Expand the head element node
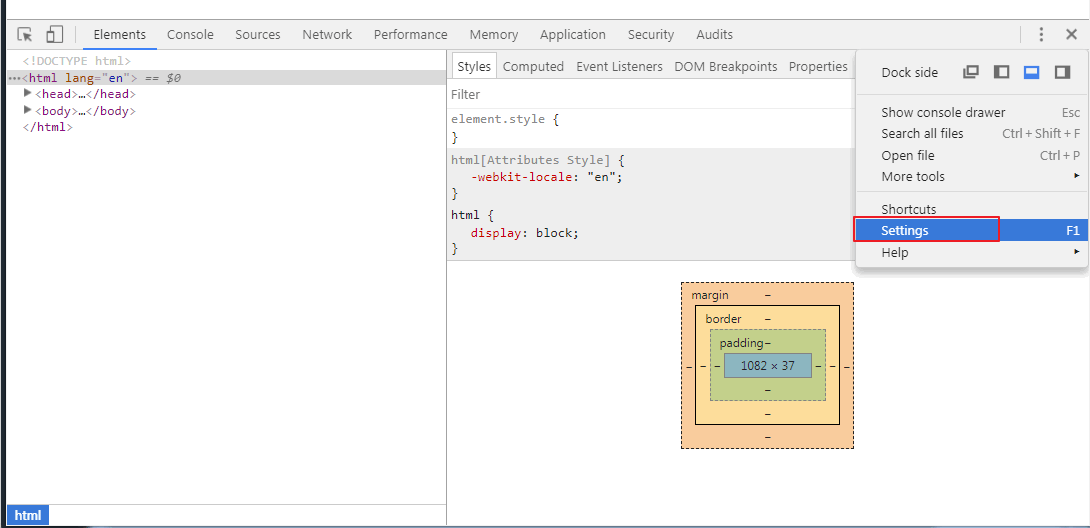1090x528 pixels. (x=28, y=94)
